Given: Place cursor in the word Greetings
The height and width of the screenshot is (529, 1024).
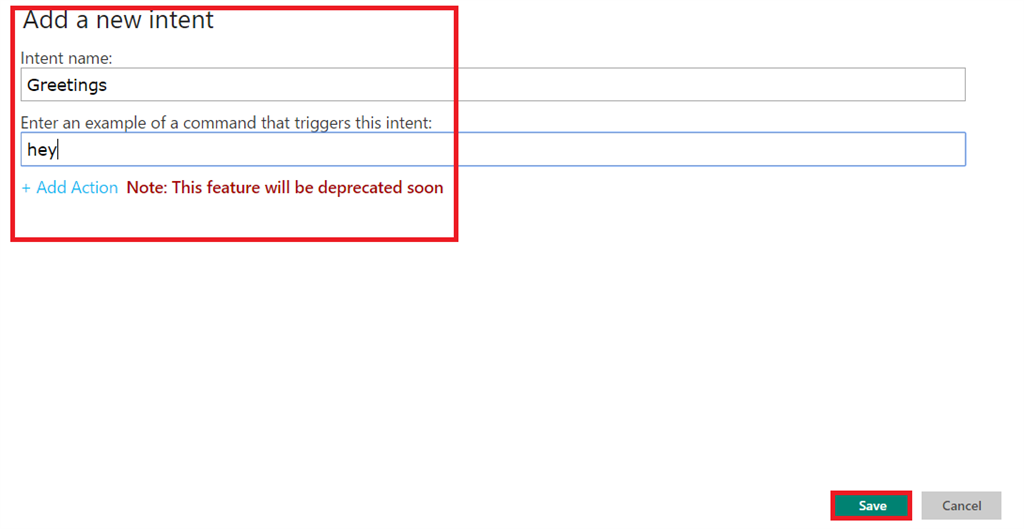Looking at the screenshot, I should [x=67, y=86].
